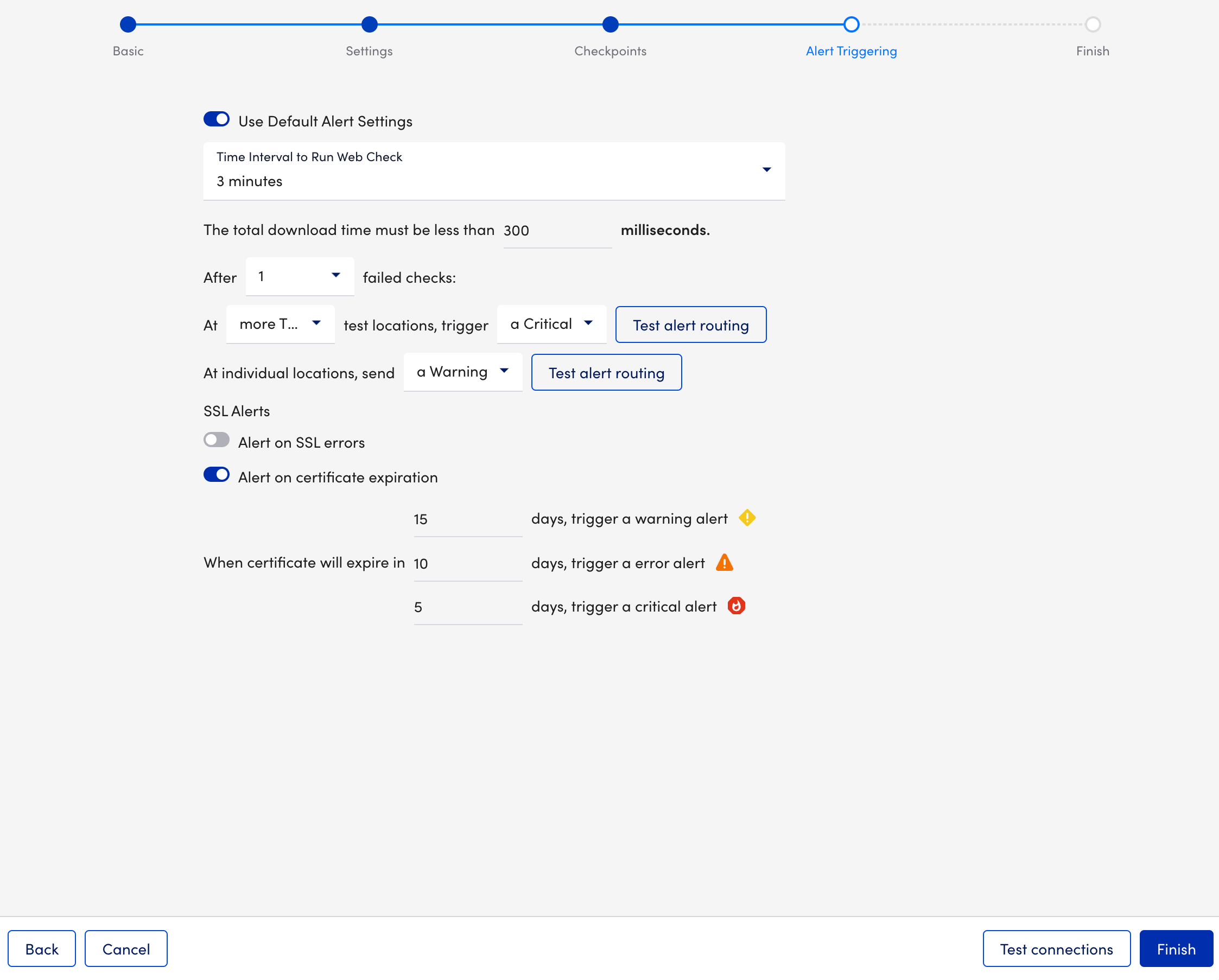Screen dimensions: 1219x980
Task: Select the Finish step tab
Action: 1092,24
